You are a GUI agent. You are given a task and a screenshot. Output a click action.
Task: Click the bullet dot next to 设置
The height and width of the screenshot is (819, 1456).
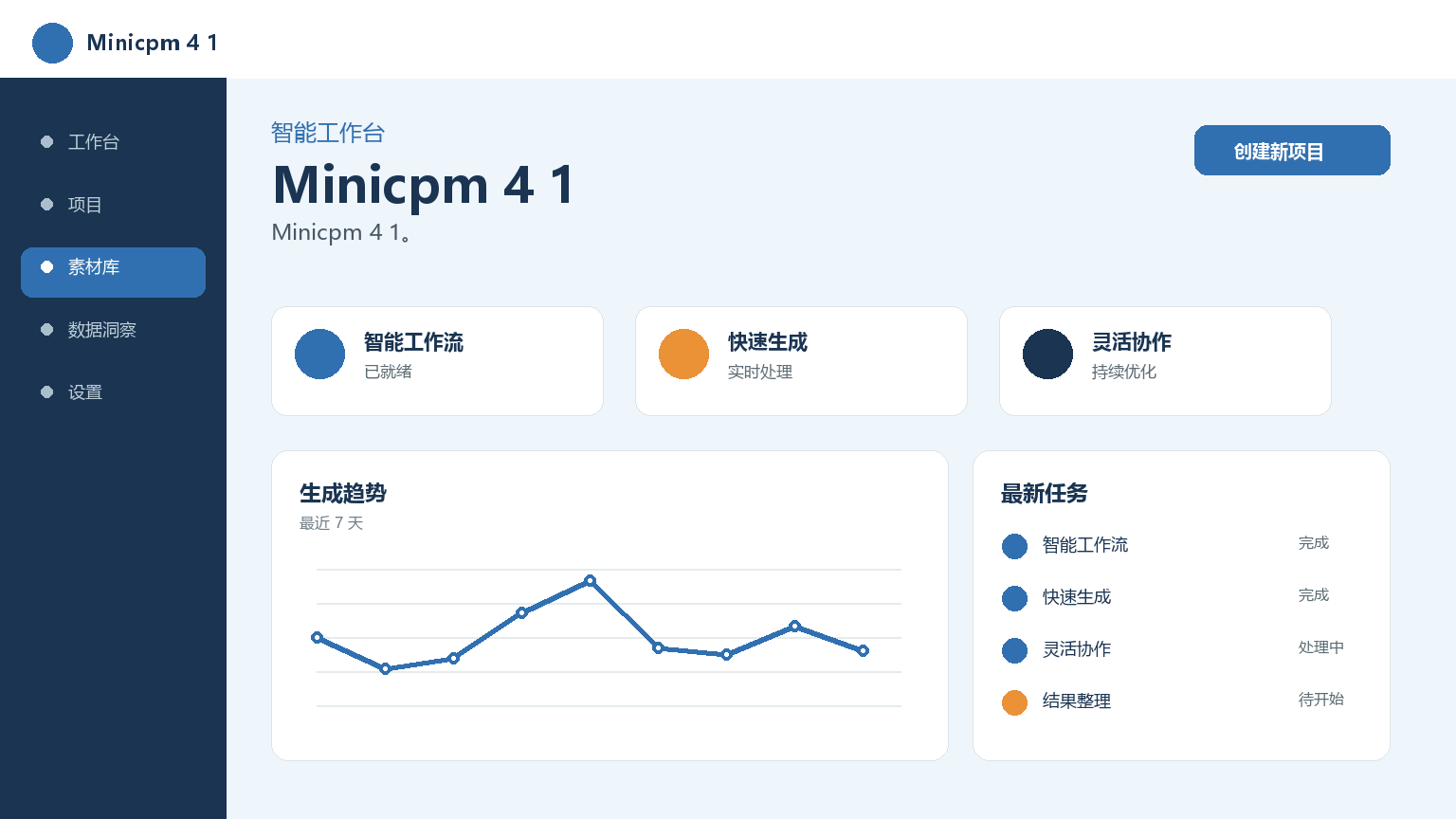[46, 392]
